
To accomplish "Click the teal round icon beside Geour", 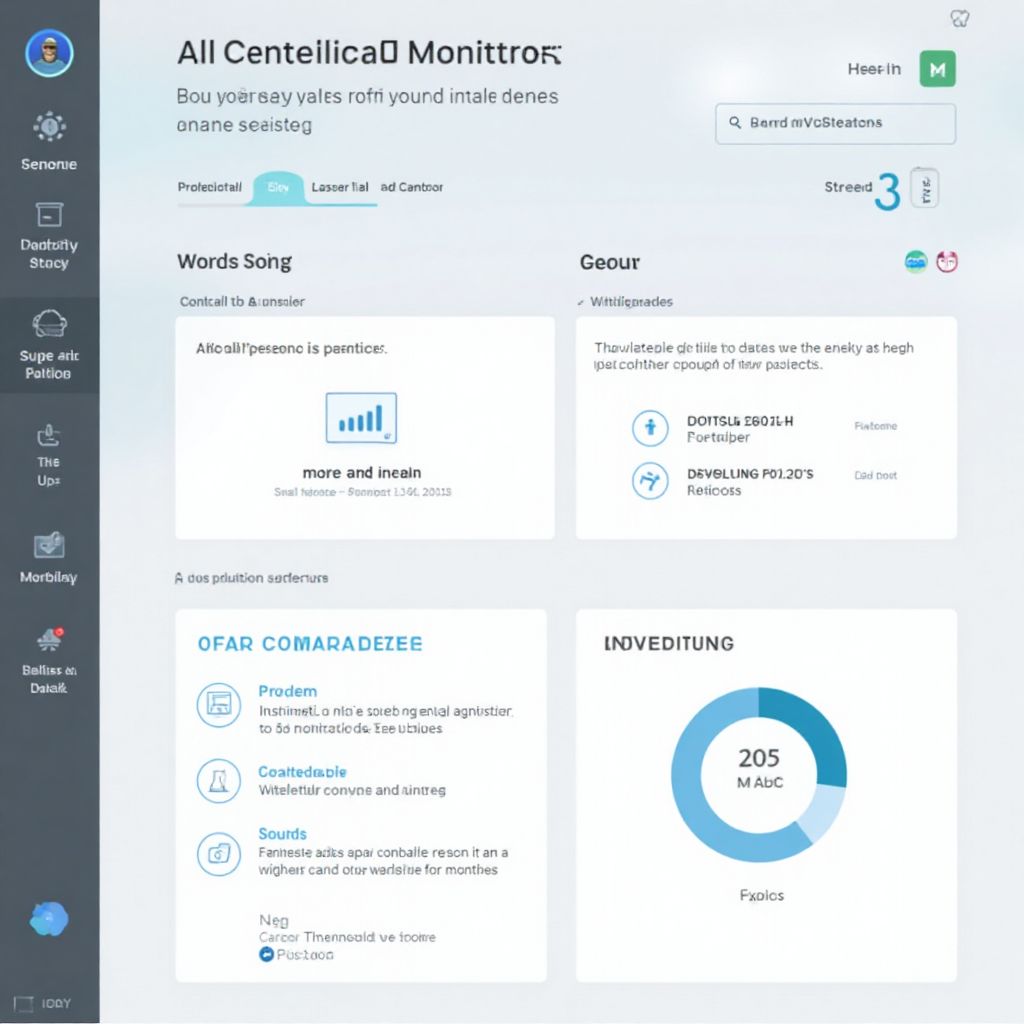I will (x=916, y=262).
